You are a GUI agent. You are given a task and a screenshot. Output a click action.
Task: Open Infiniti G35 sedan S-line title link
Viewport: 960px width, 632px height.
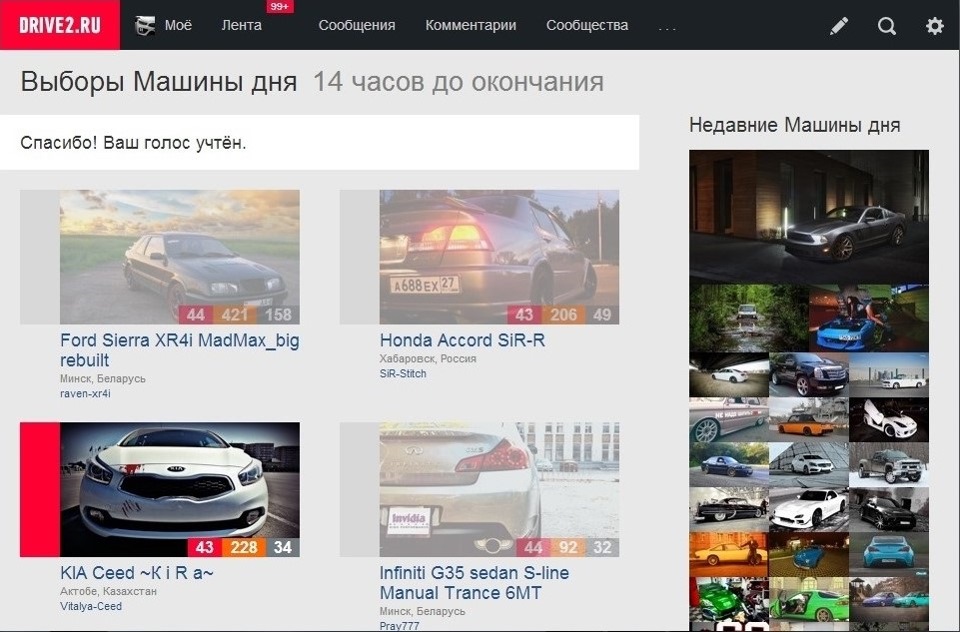click(474, 582)
